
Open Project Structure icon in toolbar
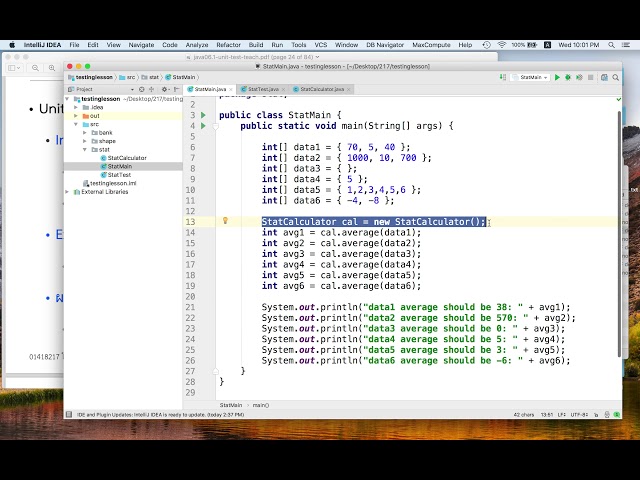point(604,77)
